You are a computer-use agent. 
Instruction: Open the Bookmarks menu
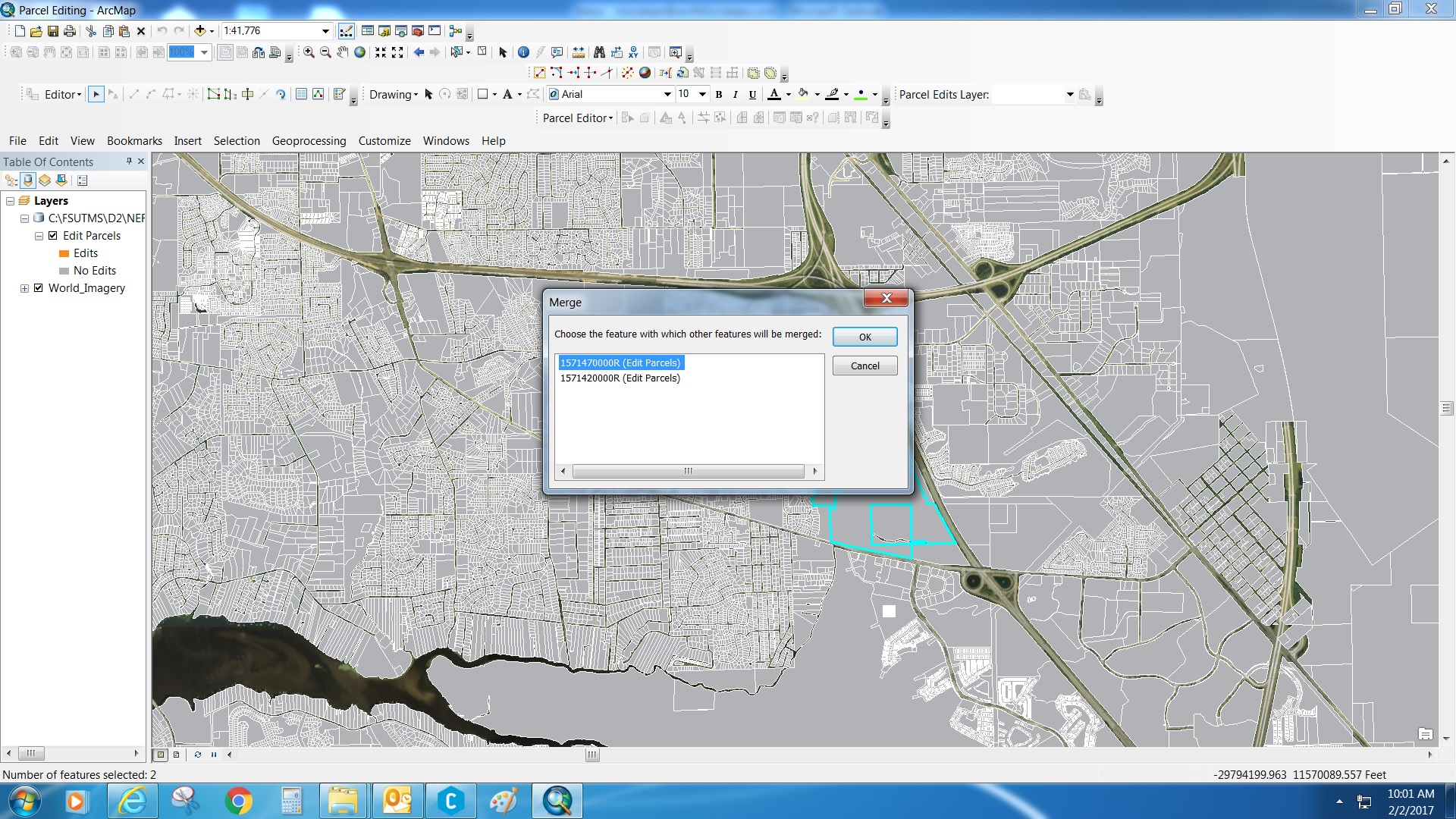pos(134,141)
